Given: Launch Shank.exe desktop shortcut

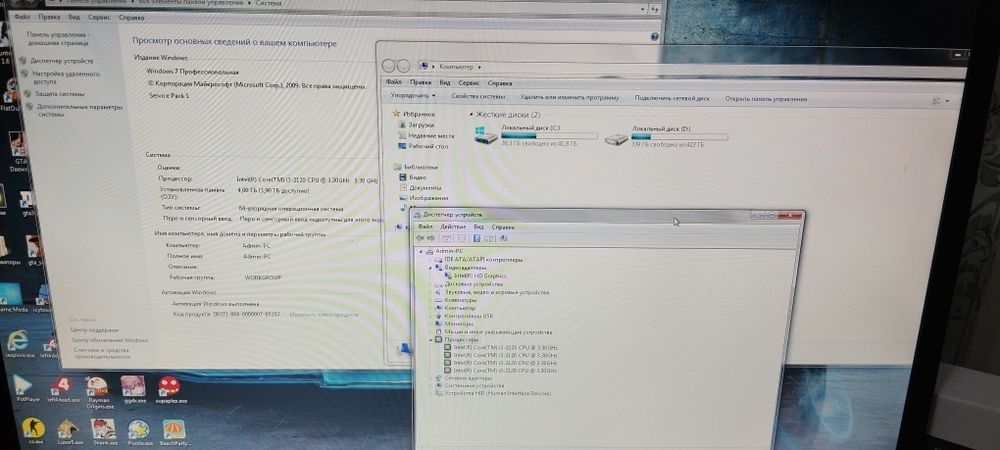Looking at the screenshot, I should (104, 430).
